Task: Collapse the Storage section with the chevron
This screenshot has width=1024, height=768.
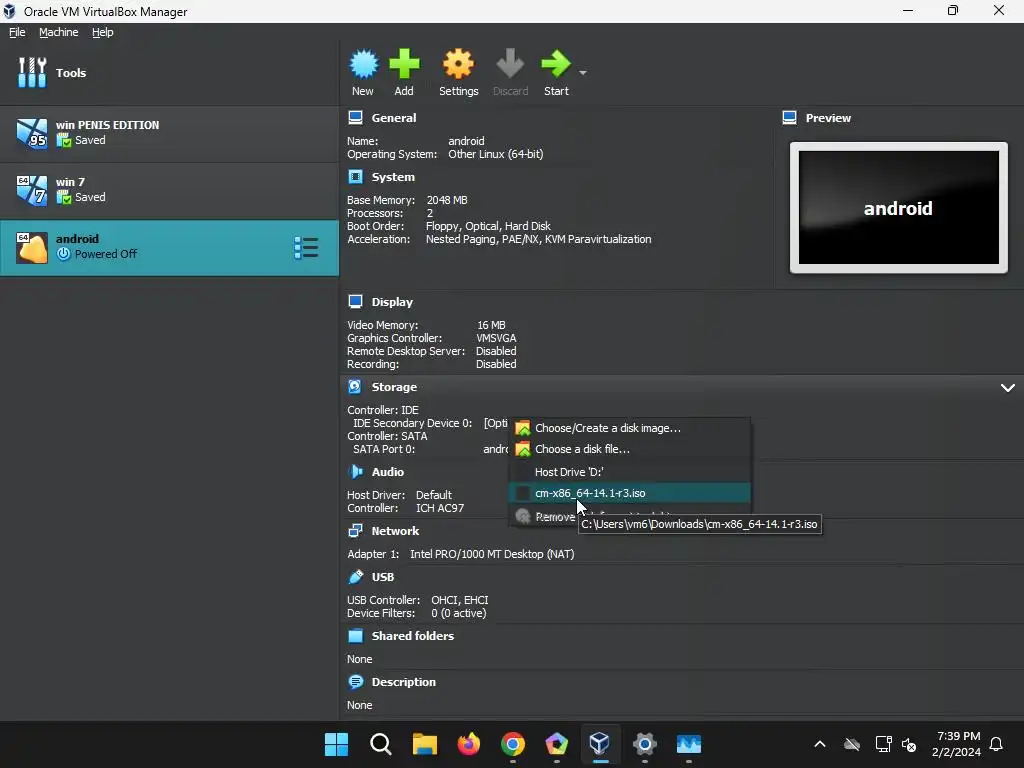Action: (x=1008, y=388)
